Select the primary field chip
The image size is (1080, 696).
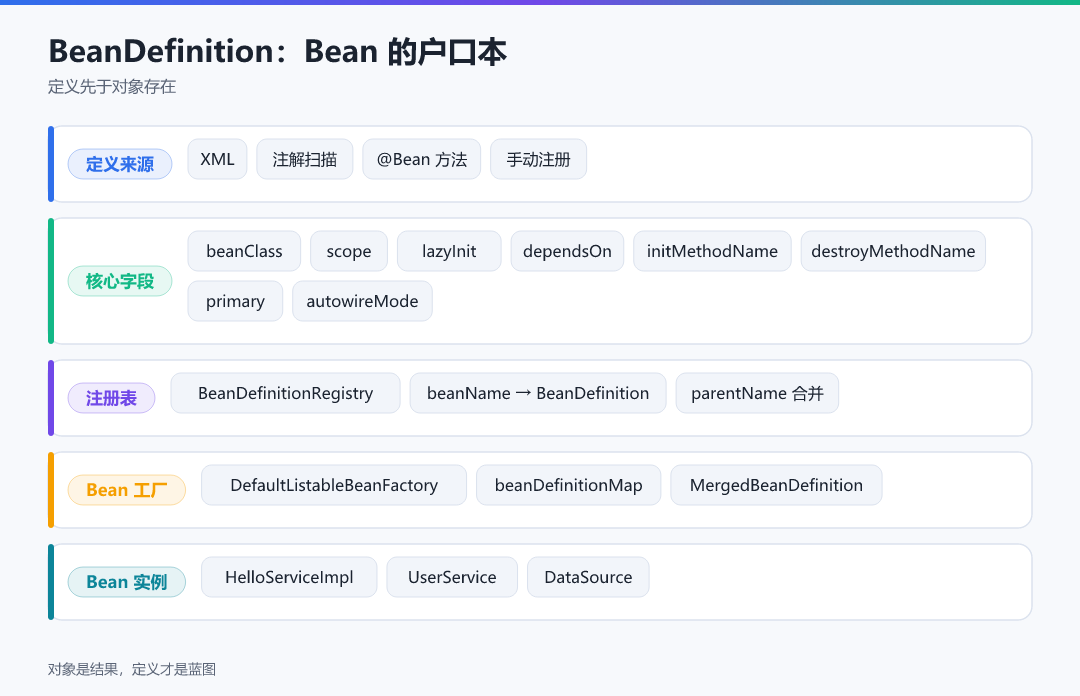236,301
